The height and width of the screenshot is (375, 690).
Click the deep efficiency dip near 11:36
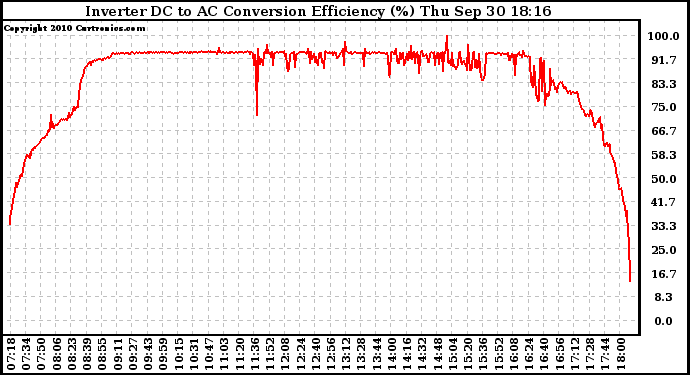(x=257, y=112)
